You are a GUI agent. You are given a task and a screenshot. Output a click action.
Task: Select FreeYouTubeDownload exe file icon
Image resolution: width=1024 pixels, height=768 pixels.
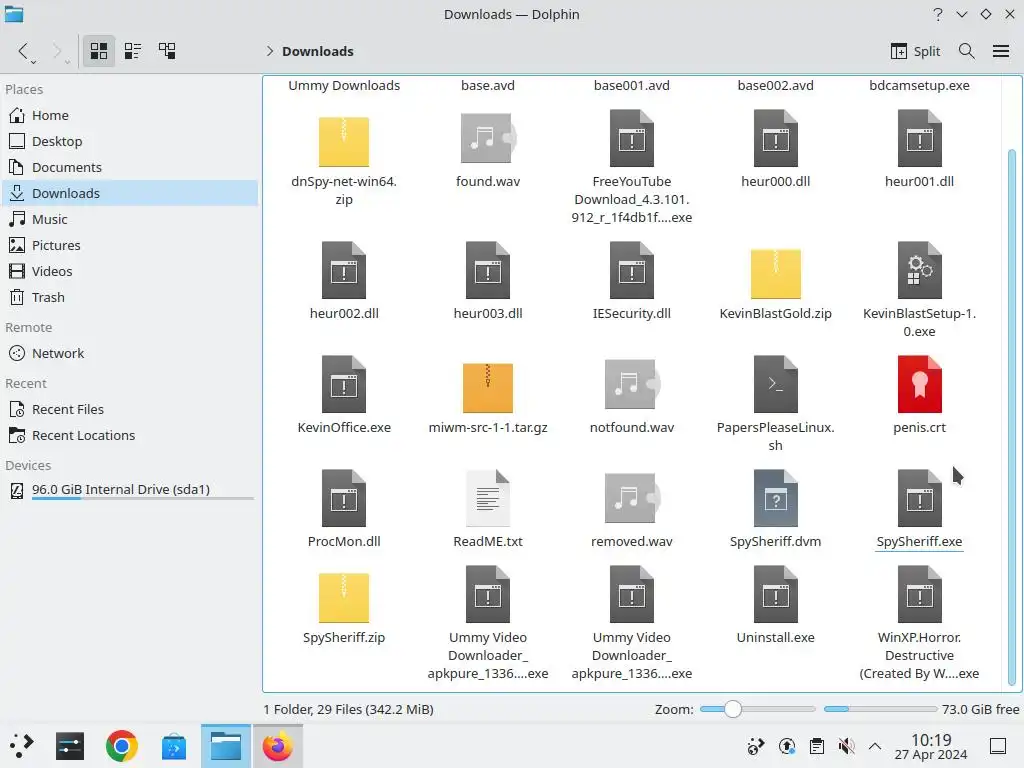632,138
